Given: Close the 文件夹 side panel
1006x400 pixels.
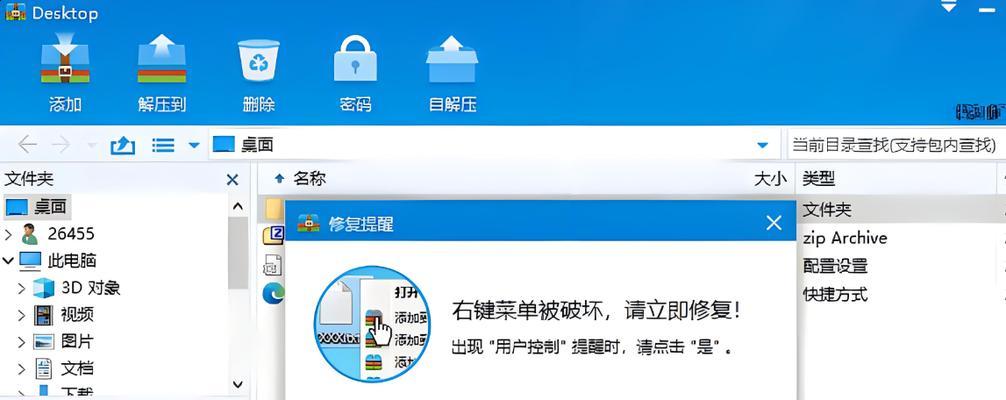Looking at the screenshot, I should pos(232,180).
